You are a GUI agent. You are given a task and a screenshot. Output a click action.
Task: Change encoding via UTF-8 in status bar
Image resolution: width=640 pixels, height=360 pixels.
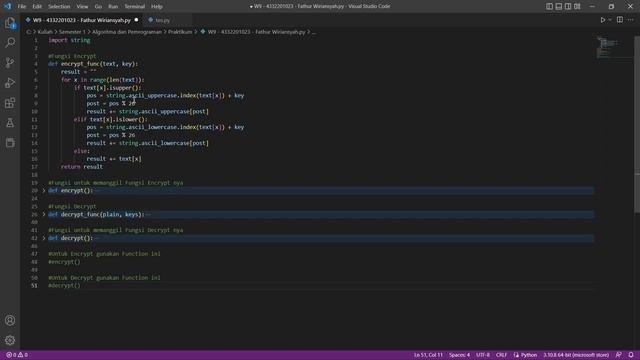[x=483, y=355]
